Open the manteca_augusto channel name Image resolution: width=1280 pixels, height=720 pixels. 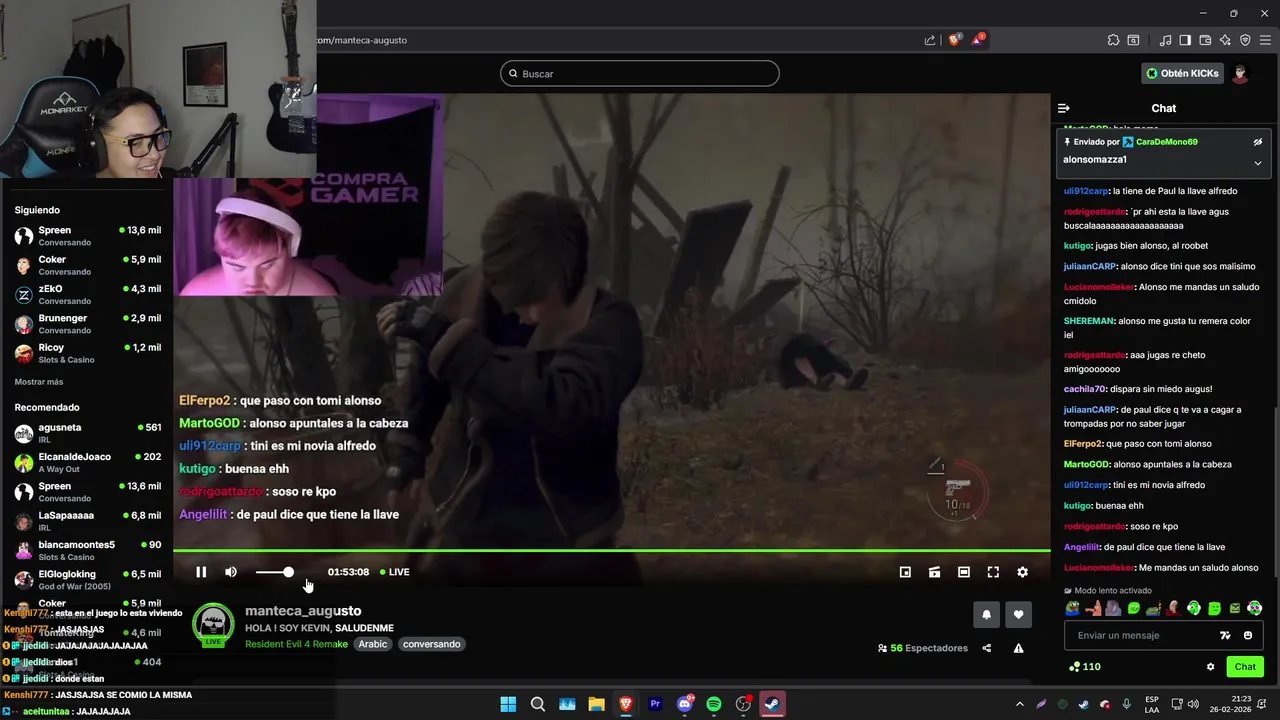tap(303, 611)
